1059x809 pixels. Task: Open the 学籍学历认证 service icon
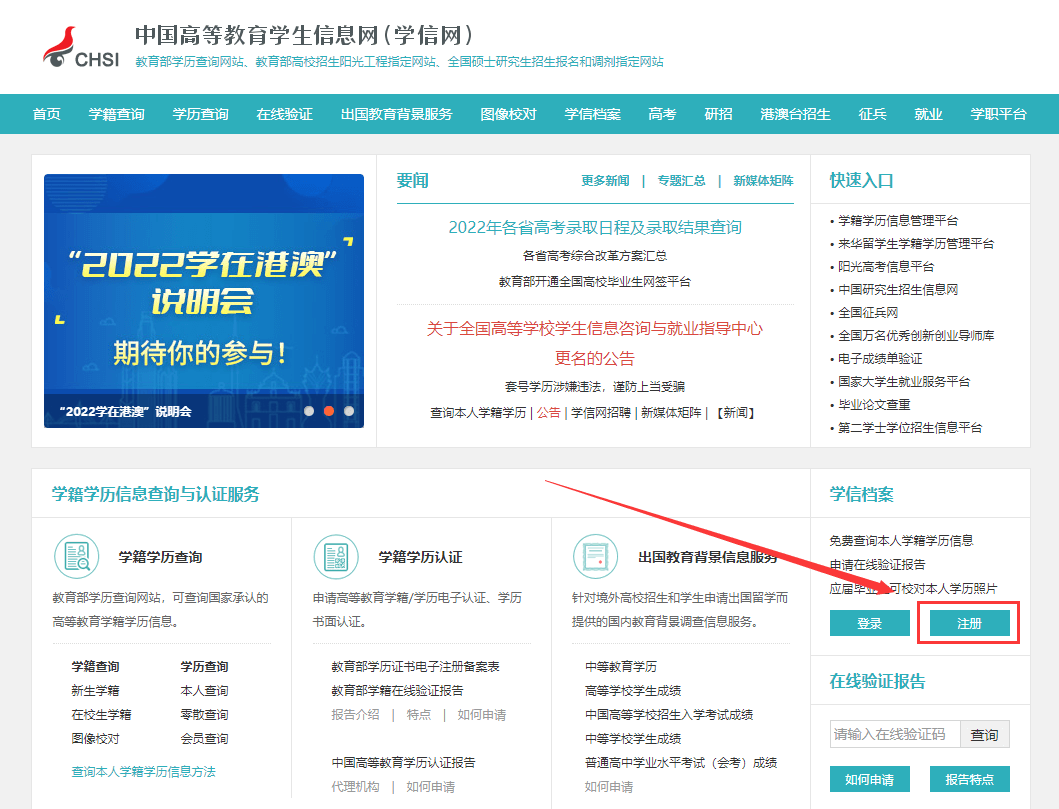coord(336,556)
